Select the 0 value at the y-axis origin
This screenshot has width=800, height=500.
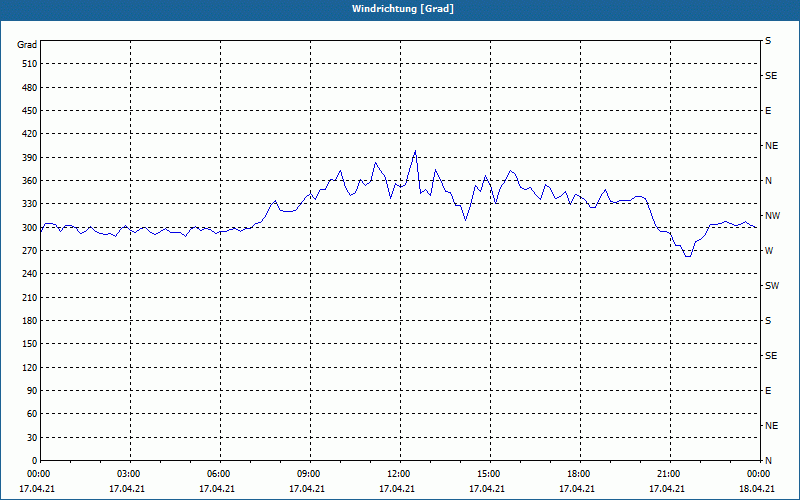[x=35, y=461]
